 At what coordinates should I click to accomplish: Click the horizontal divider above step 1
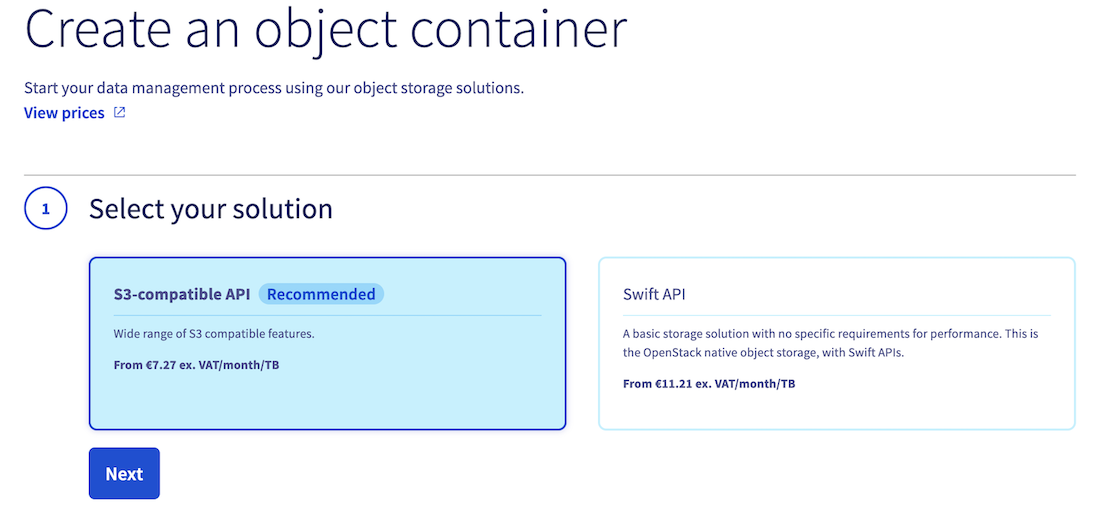[550, 175]
